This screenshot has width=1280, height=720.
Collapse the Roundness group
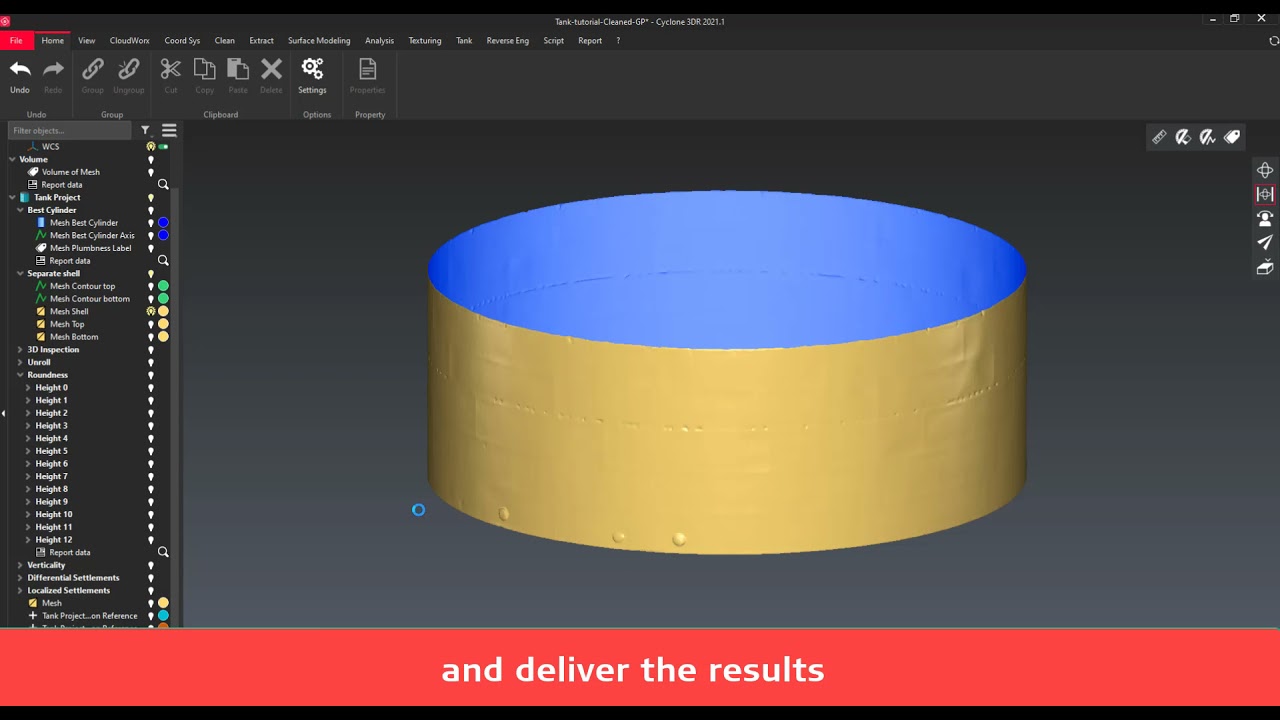[x=20, y=375]
